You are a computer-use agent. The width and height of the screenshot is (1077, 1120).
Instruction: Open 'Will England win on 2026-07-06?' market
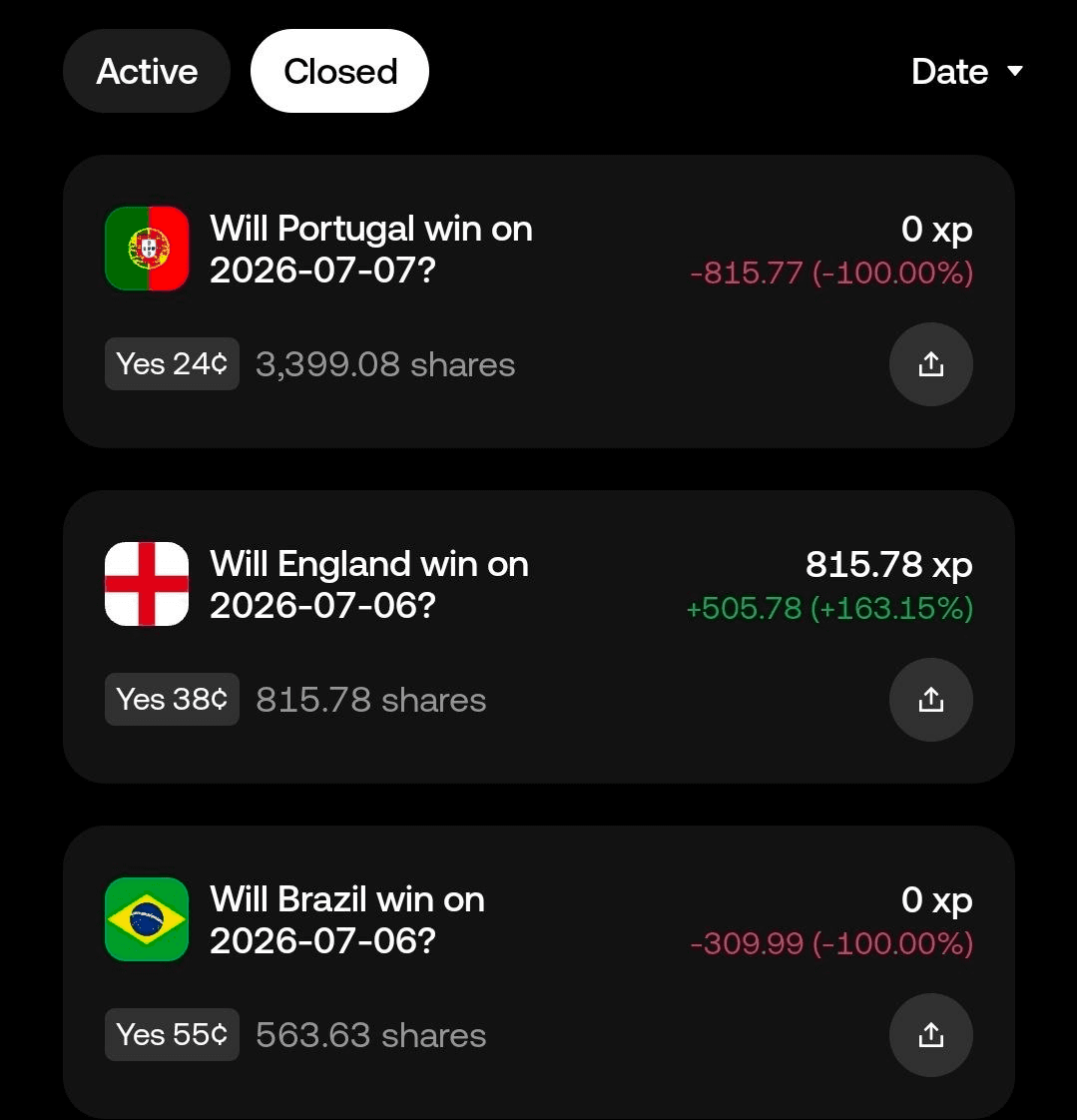369,584
